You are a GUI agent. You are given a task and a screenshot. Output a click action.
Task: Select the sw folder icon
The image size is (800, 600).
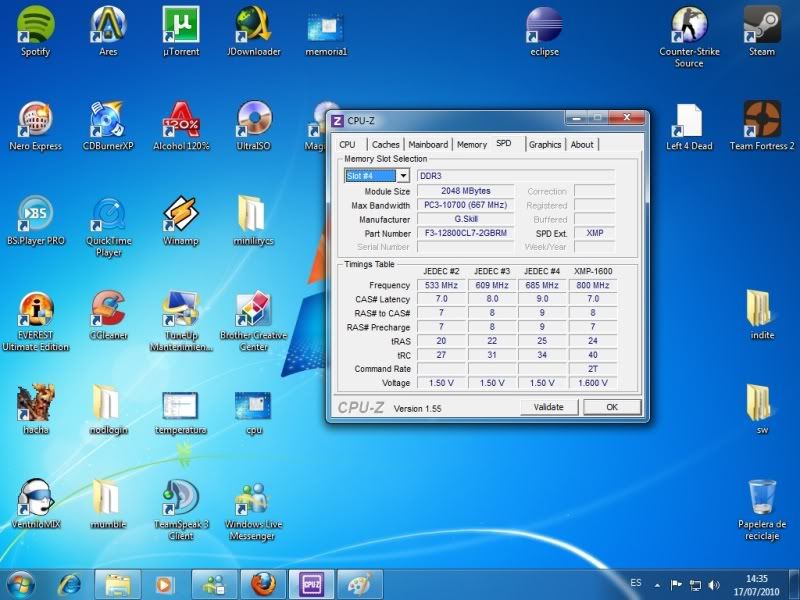(762, 410)
